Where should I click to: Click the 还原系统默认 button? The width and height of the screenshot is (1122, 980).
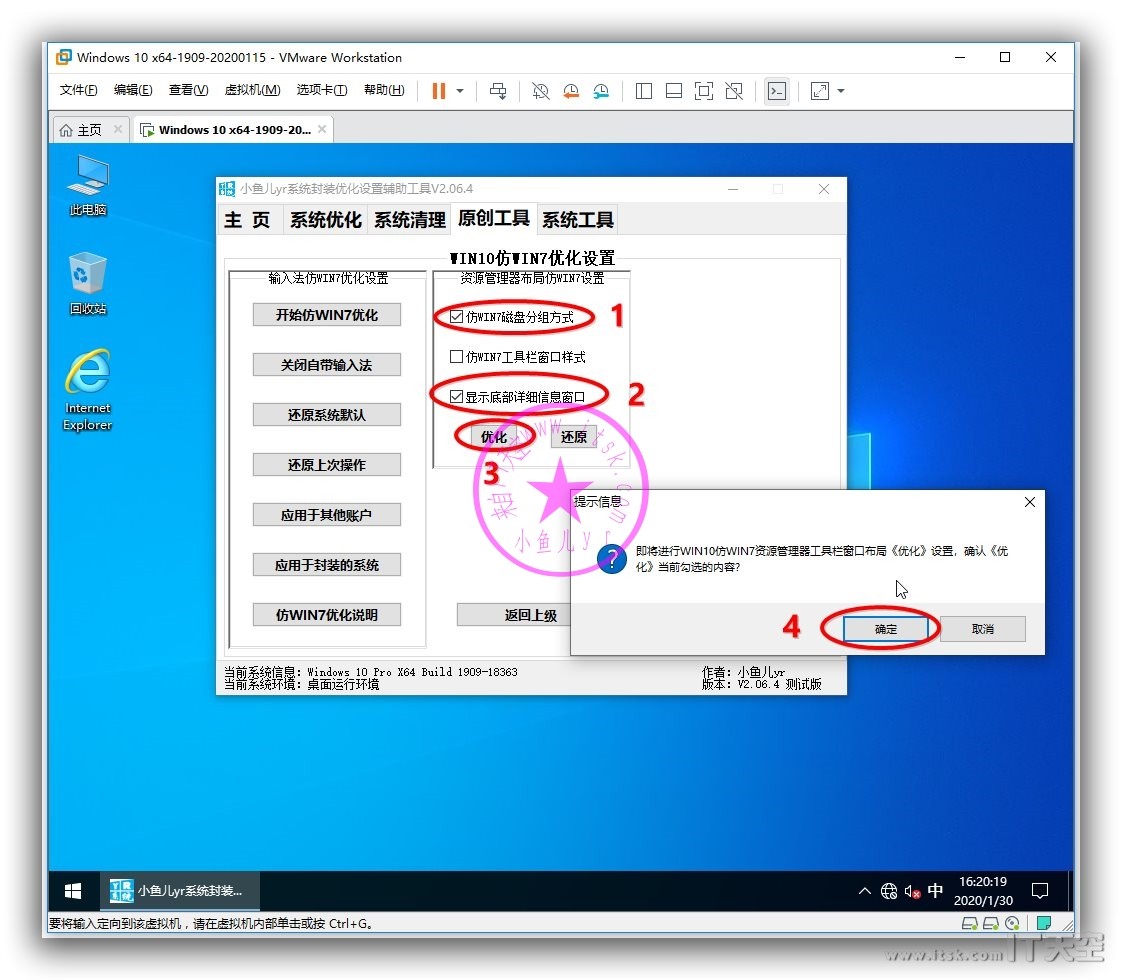pos(326,415)
